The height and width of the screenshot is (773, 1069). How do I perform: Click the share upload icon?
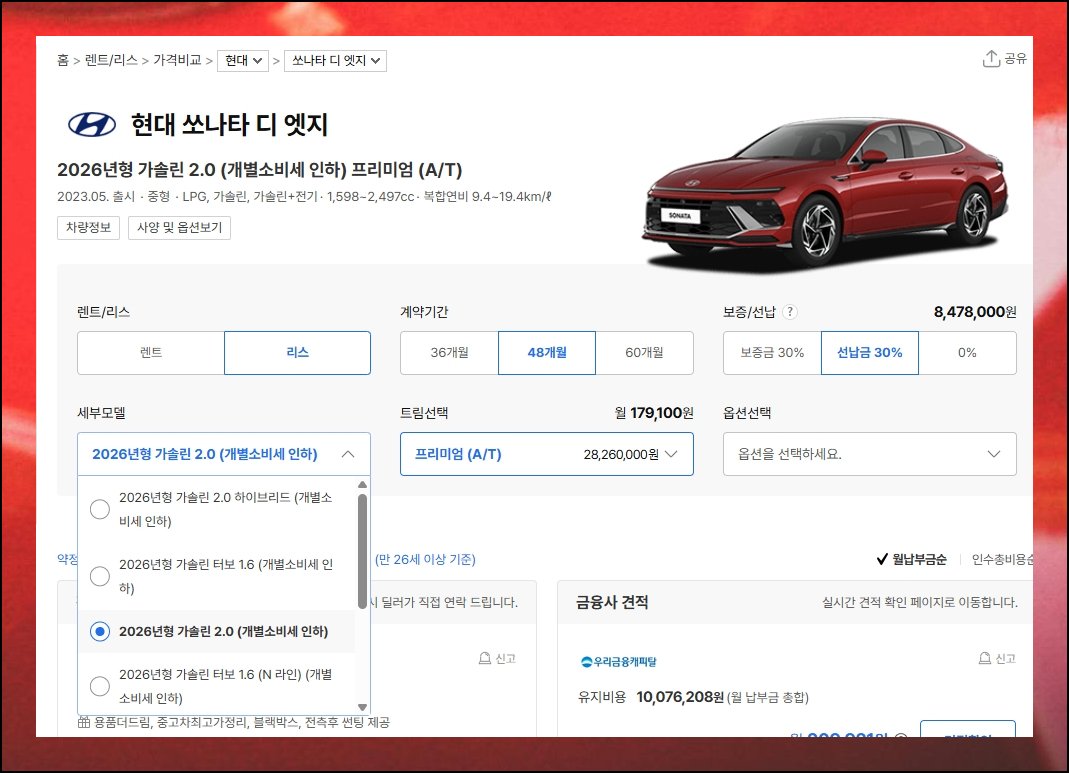(991, 59)
